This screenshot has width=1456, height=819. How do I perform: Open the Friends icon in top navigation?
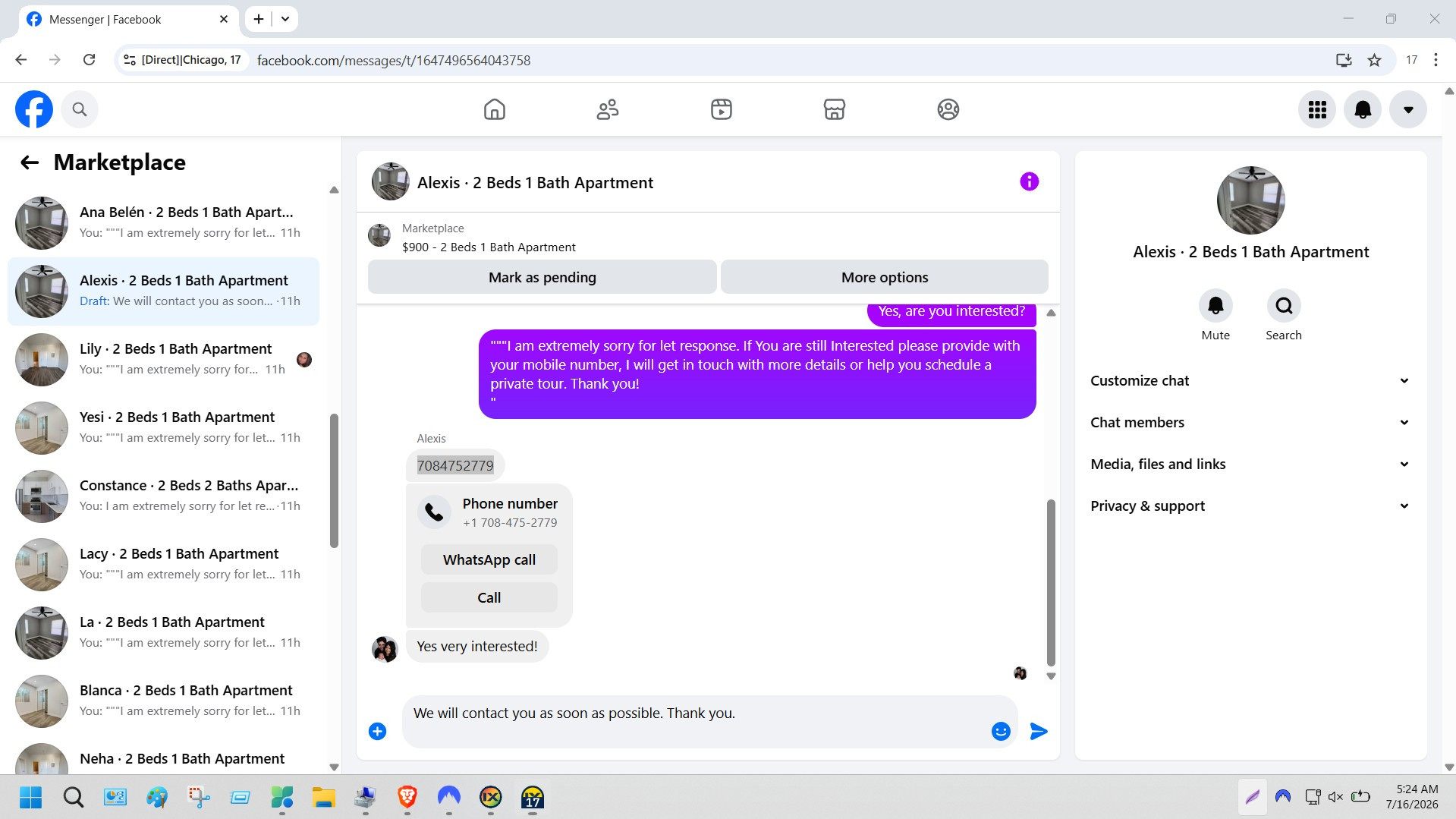point(608,109)
